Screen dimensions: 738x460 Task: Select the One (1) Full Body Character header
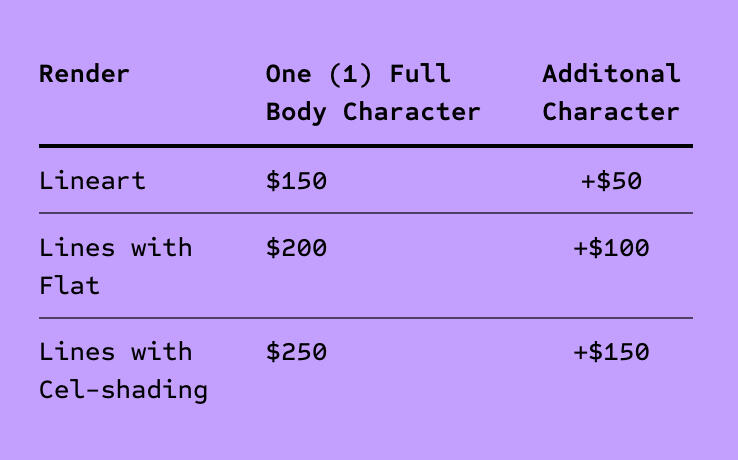(x=373, y=93)
